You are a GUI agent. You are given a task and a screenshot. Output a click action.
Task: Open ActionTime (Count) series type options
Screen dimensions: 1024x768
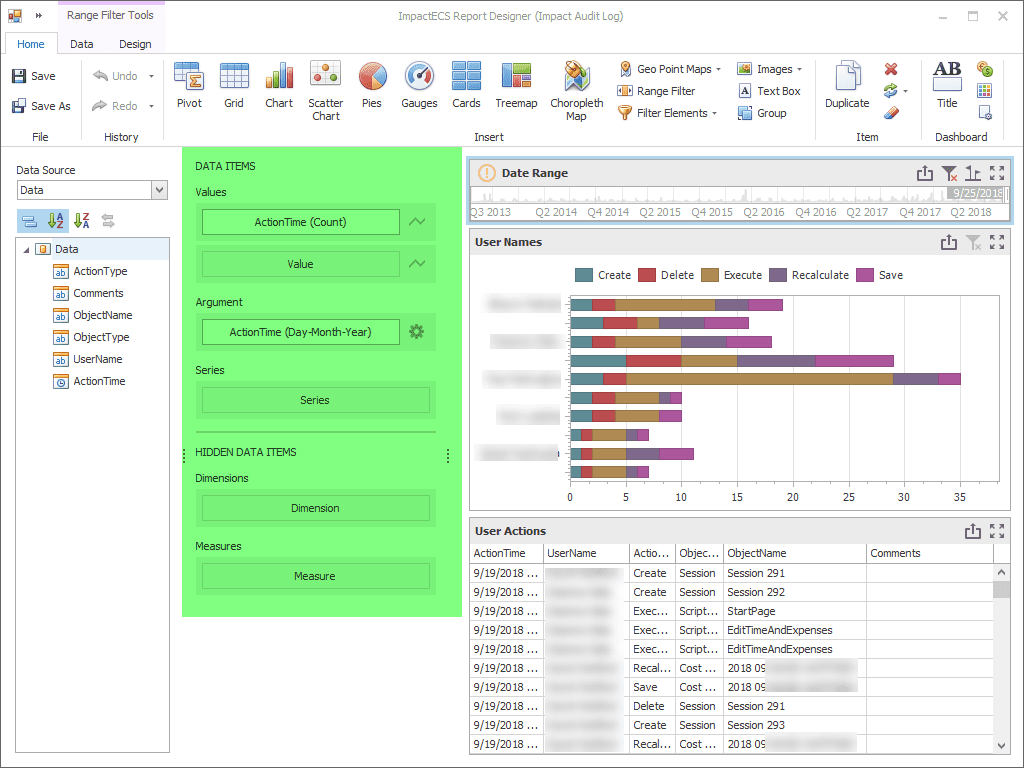[x=417, y=222]
